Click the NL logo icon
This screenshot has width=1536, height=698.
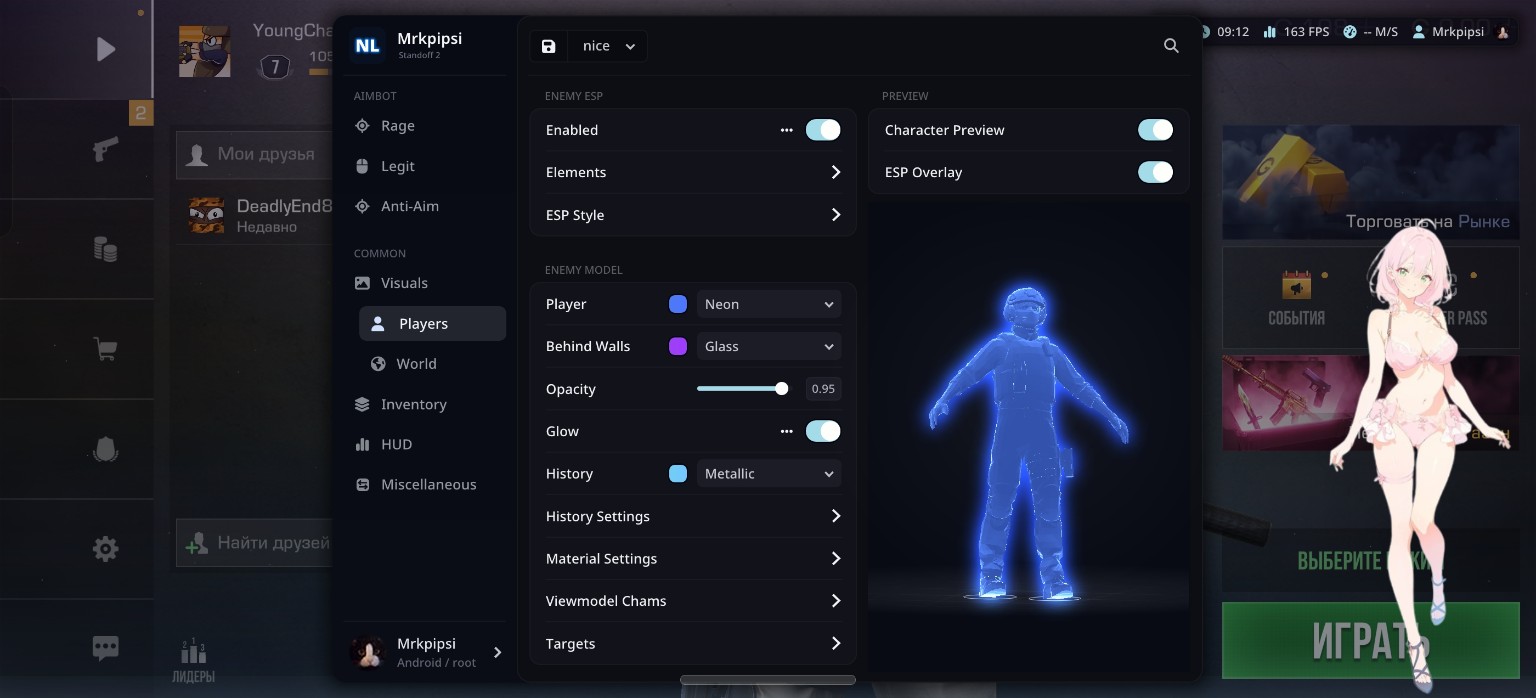pyautogui.click(x=367, y=46)
